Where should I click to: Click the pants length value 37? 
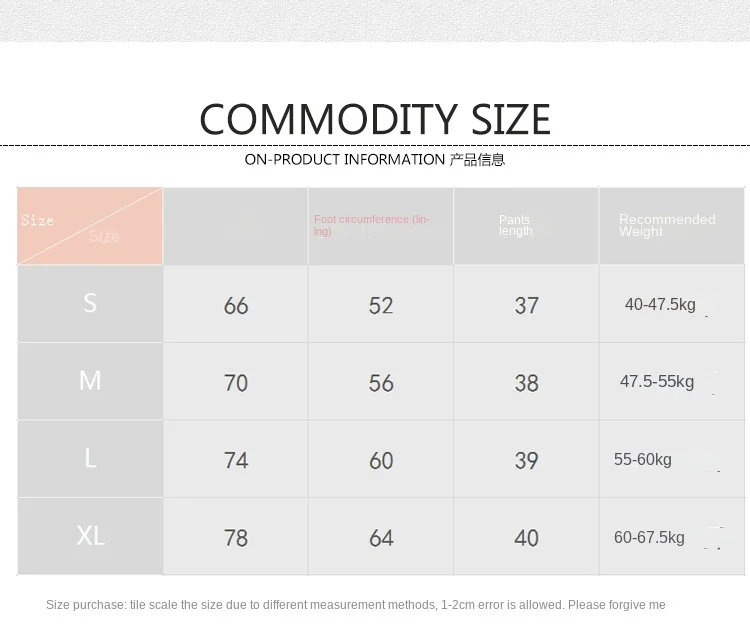[527, 306]
